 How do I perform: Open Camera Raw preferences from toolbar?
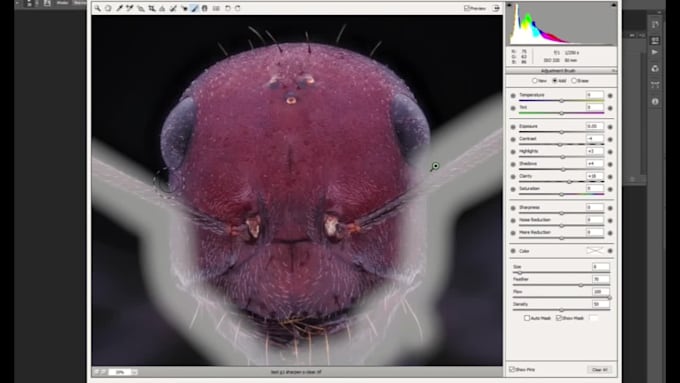(x=216, y=8)
